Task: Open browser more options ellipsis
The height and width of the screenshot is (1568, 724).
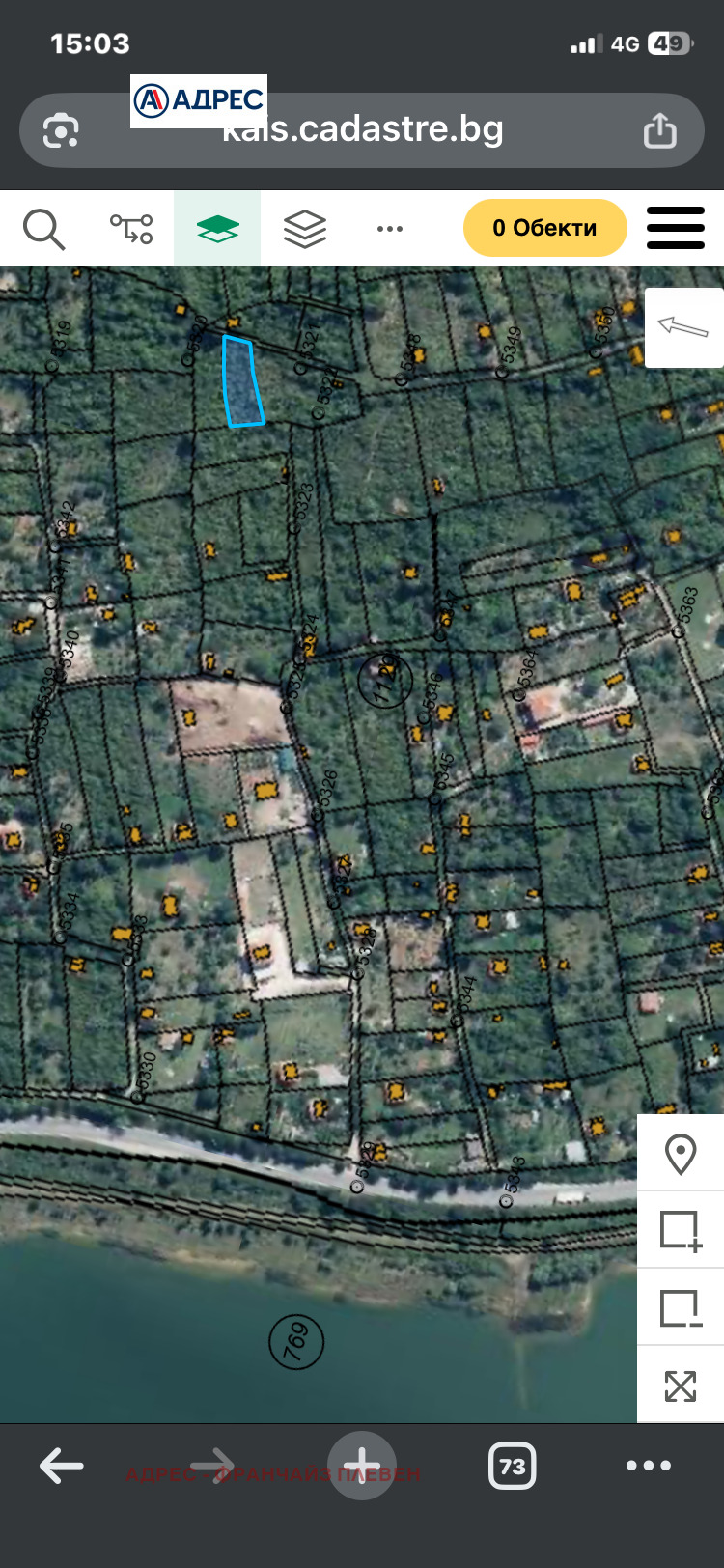Action: point(648,1466)
